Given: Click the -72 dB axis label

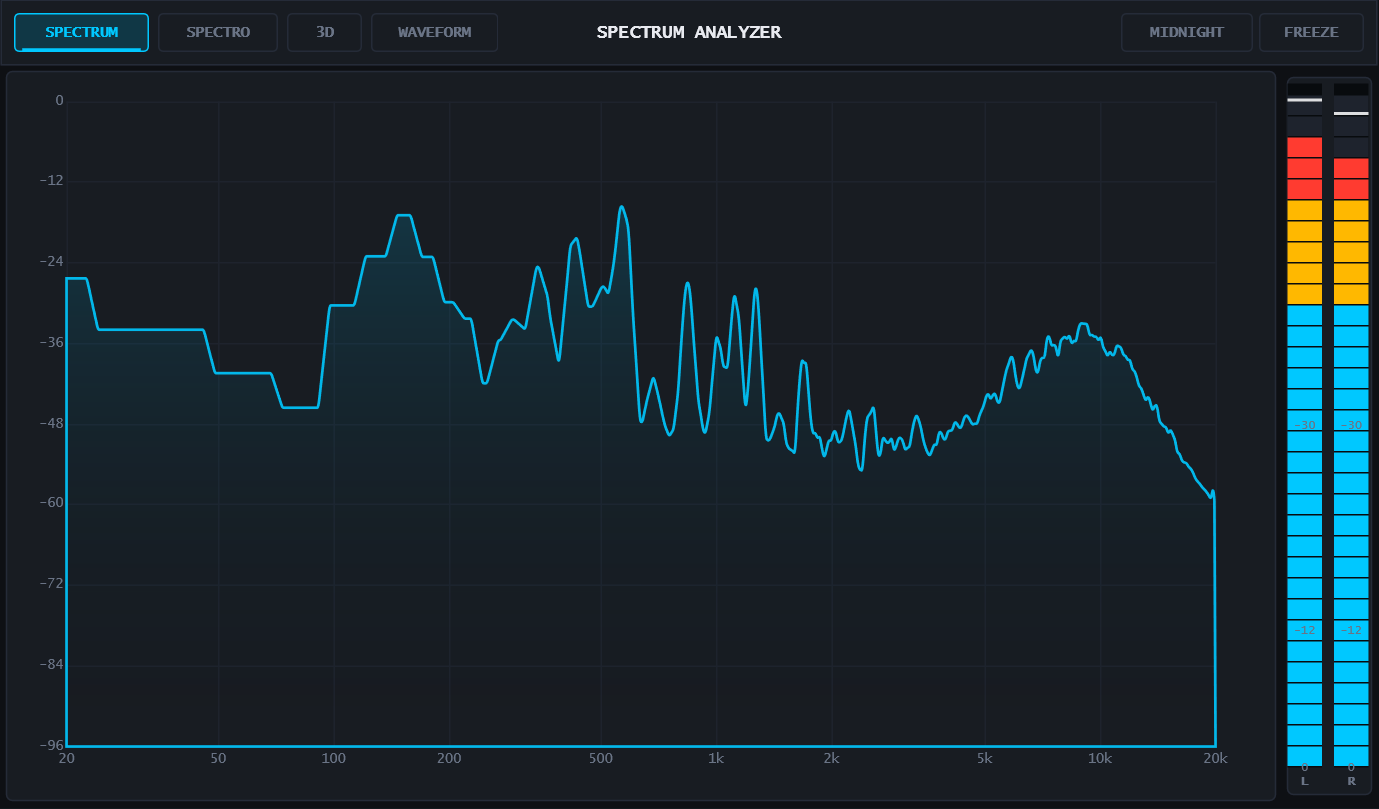Looking at the screenshot, I should pyautogui.click(x=50, y=584).
